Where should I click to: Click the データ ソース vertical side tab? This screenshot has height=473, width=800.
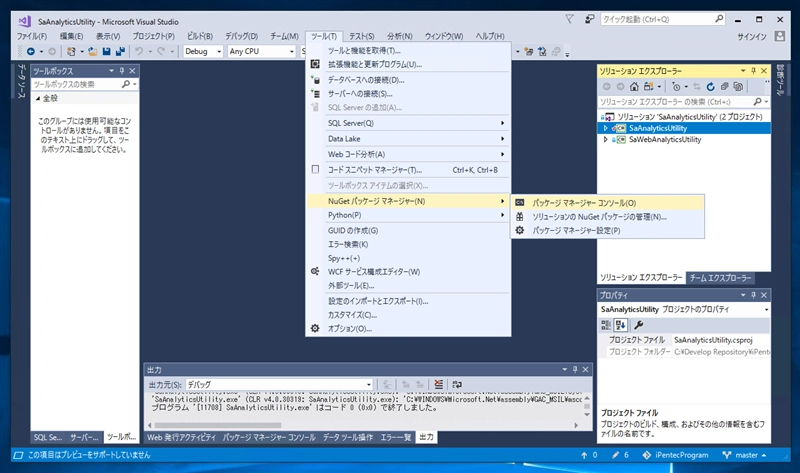coord(21,82)
